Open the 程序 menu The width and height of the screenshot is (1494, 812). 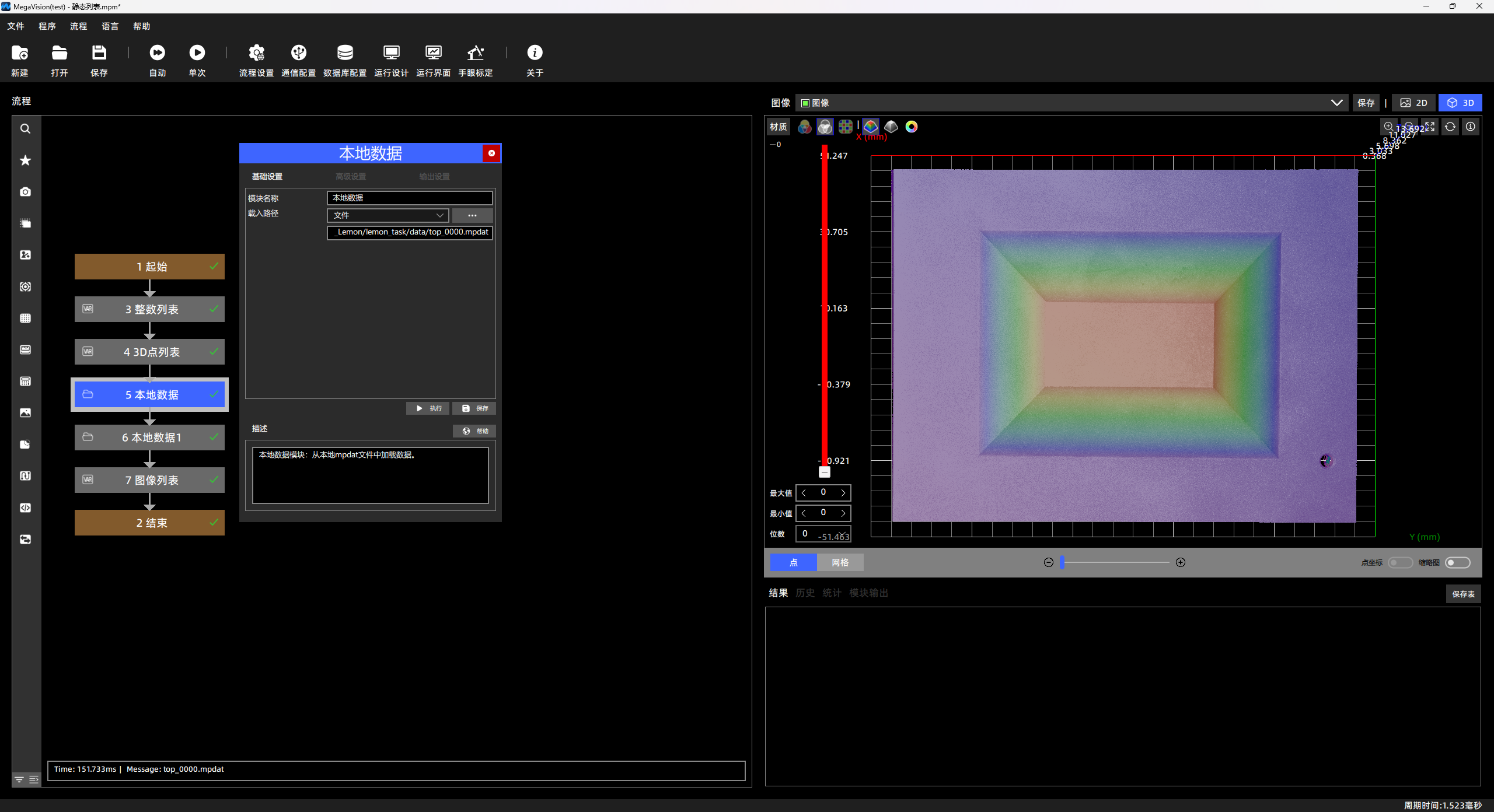(x=47, y=26)
